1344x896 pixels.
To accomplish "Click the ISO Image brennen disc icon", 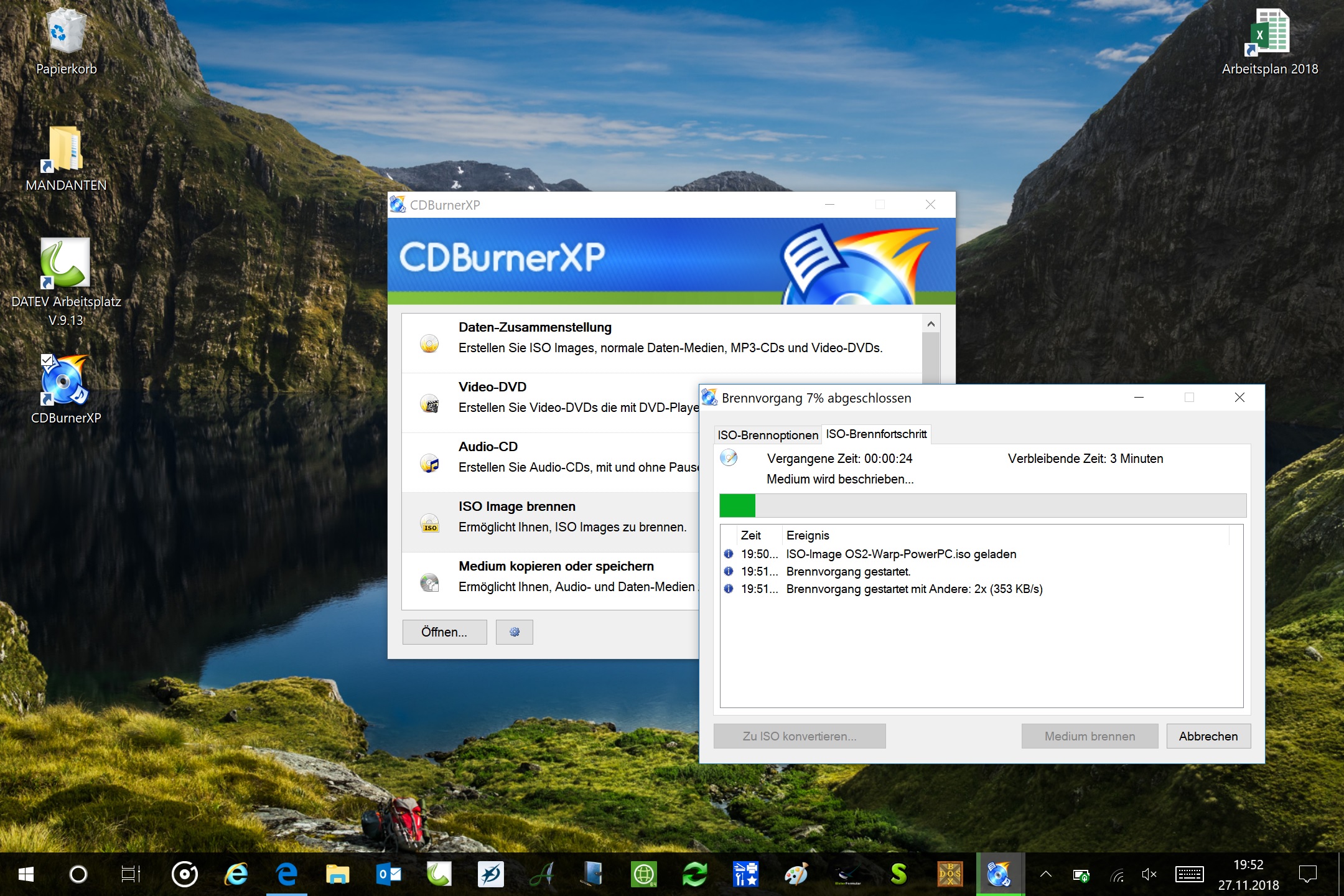I will (x=429, y=523).
